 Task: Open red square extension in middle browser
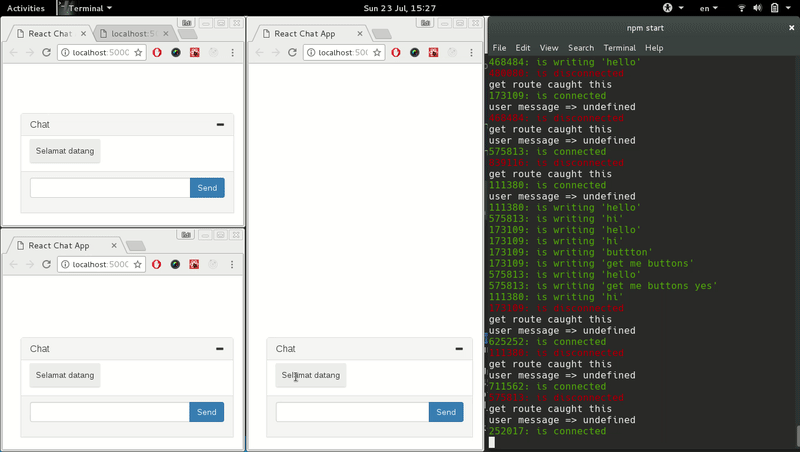(434, 52)
